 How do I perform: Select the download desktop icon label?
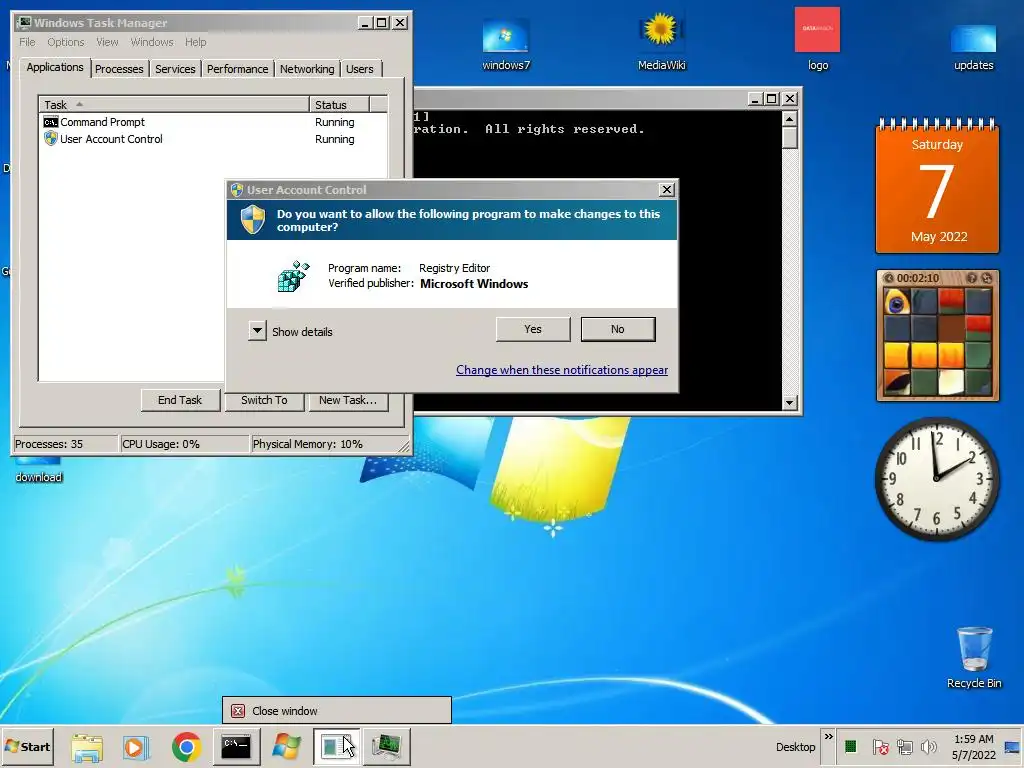pyautogui.click(x=39, y=477)
